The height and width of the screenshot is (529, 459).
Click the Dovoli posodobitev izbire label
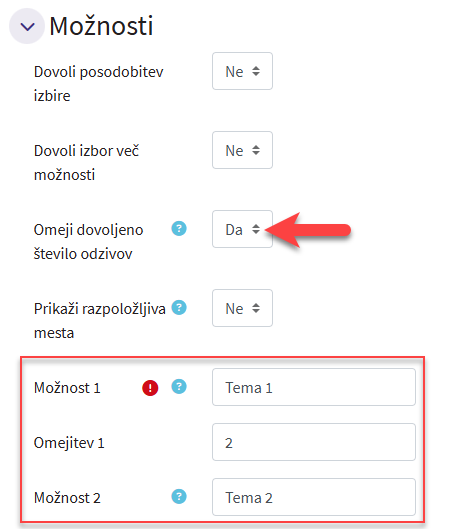(x=98, y=84)
